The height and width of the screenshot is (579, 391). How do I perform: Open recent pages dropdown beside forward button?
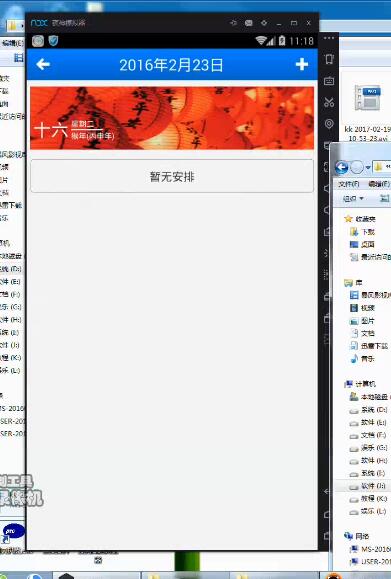click(x=368, y=168)
